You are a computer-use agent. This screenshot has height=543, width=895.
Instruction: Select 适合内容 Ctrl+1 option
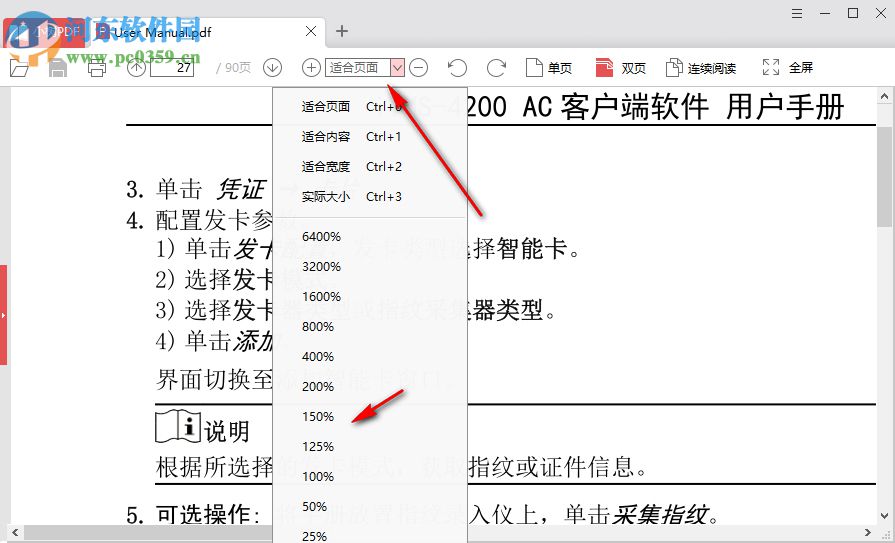click(x=370, y=136)
